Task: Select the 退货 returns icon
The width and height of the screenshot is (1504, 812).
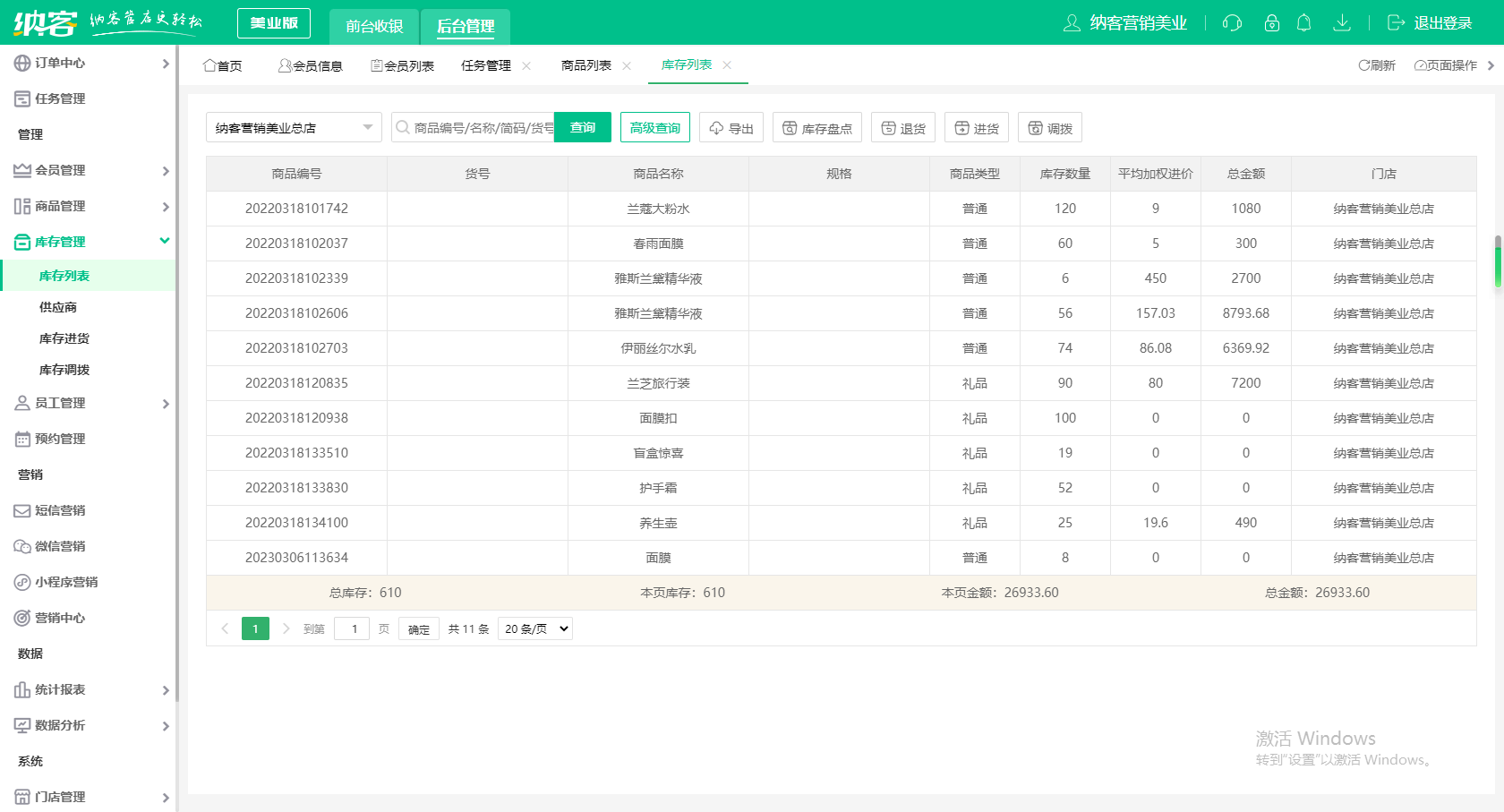Action: 902,127
